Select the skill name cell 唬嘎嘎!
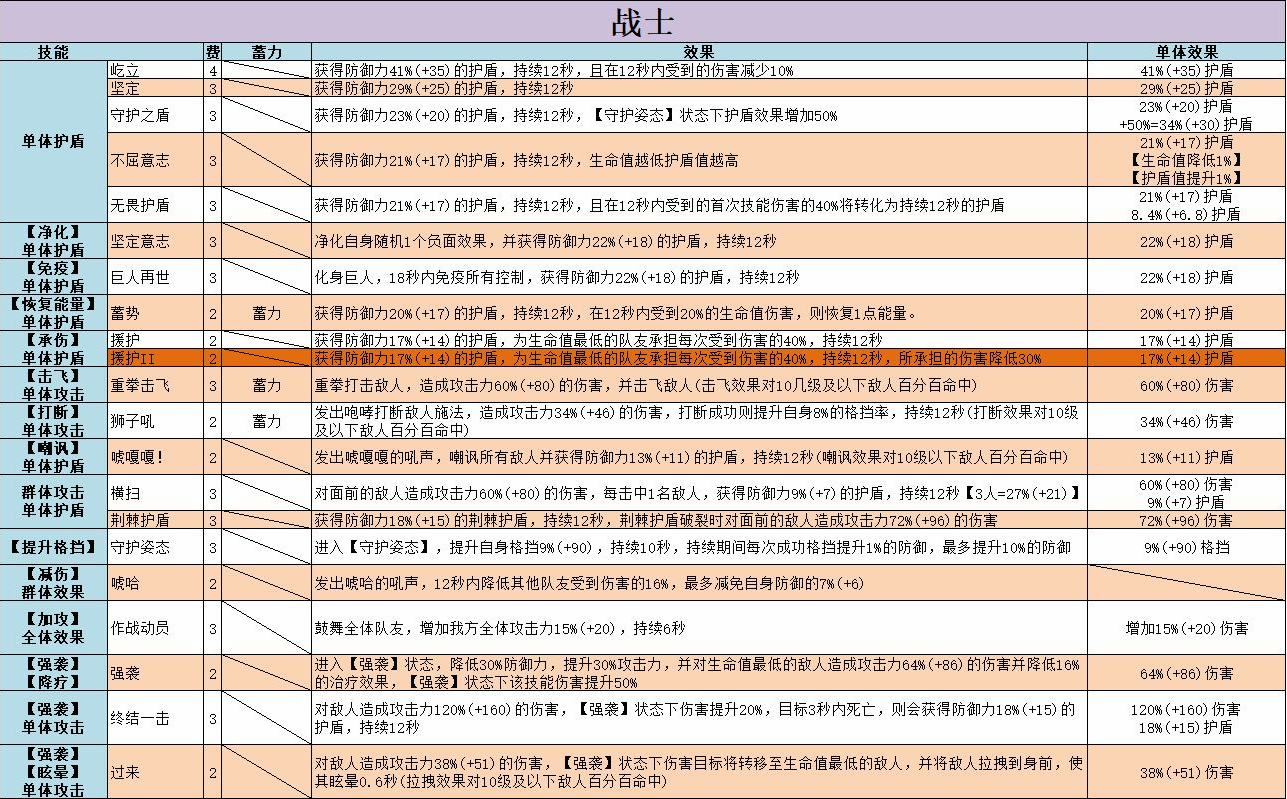The height and width of the screenshot is (799, 1287). click(x=155, y=457)
